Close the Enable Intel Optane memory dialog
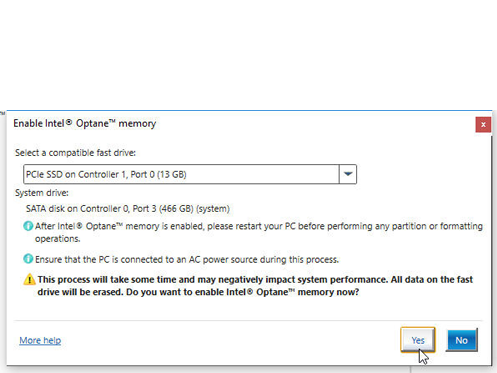This screenshot has height=373, width=497. point(483,125)
